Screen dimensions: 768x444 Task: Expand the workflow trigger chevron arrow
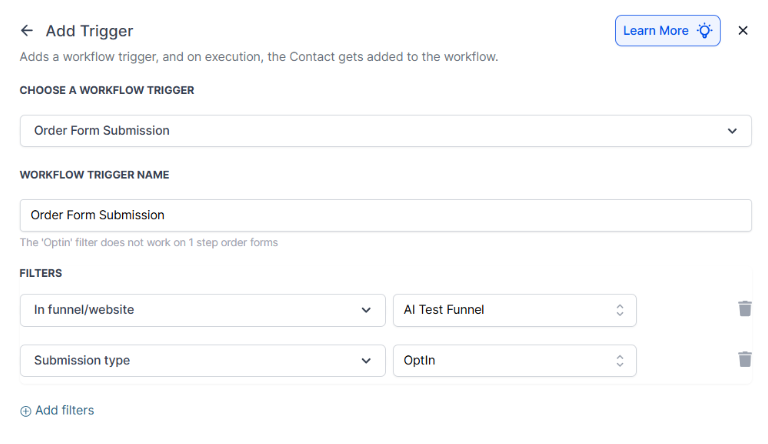click(733, 131)
